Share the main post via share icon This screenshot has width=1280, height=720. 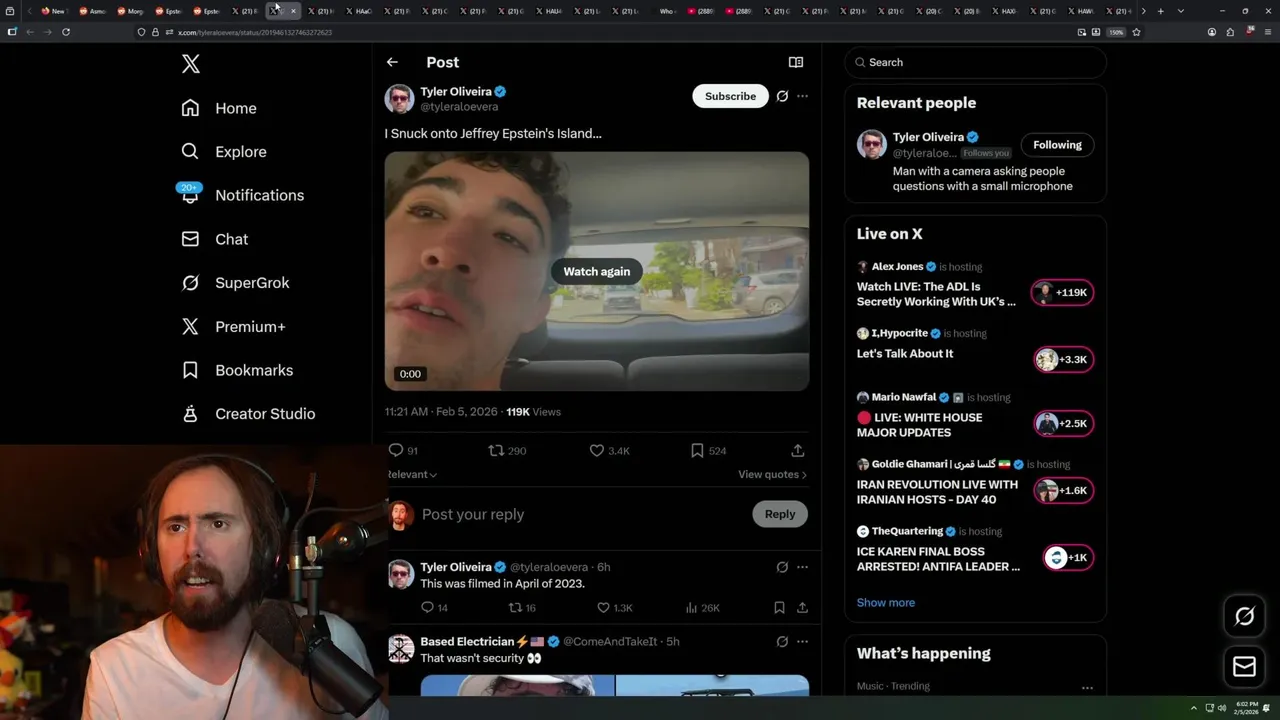pyautogui.click(x=798, y=451)
